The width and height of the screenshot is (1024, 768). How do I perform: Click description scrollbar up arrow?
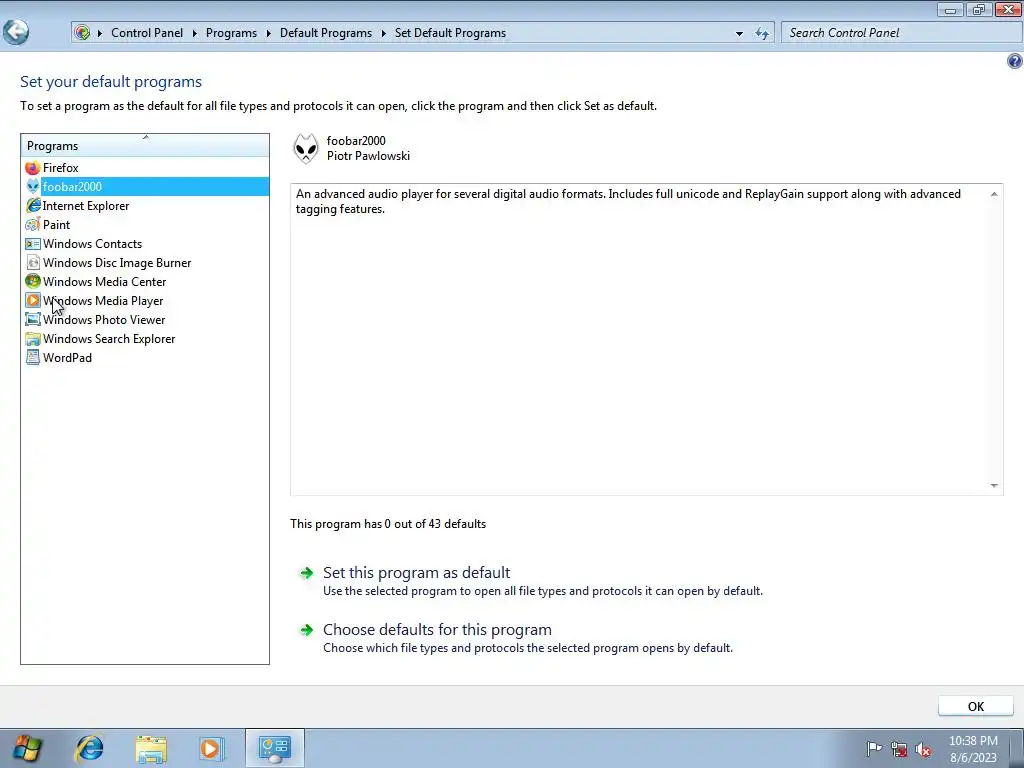994,194
